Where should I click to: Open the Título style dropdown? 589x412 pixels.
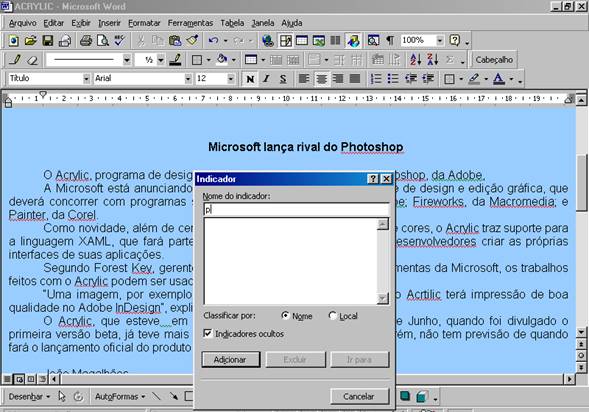tap(86, 79)
